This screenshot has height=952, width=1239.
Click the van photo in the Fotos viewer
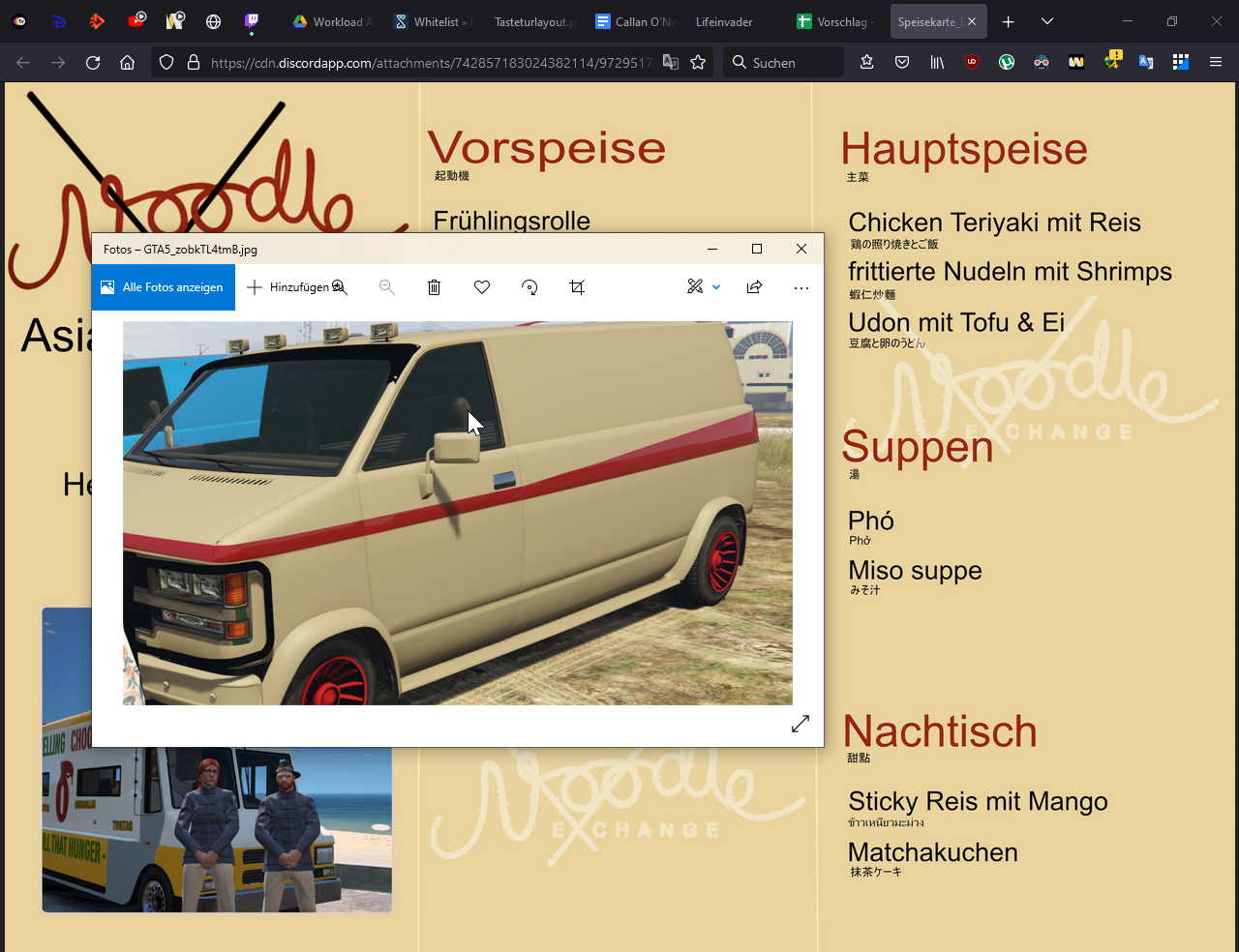click(x=458, y=513)
